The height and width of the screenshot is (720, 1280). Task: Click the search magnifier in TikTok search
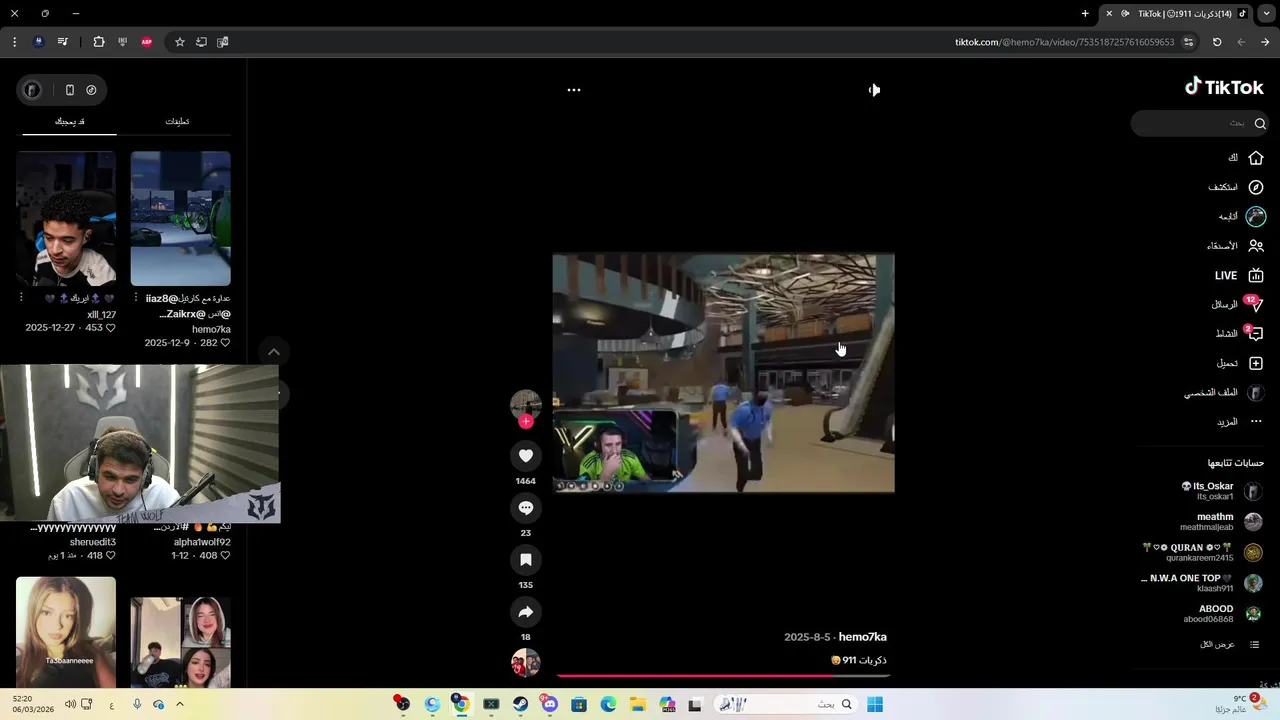pyautogui.click(x=1260, y=123)
